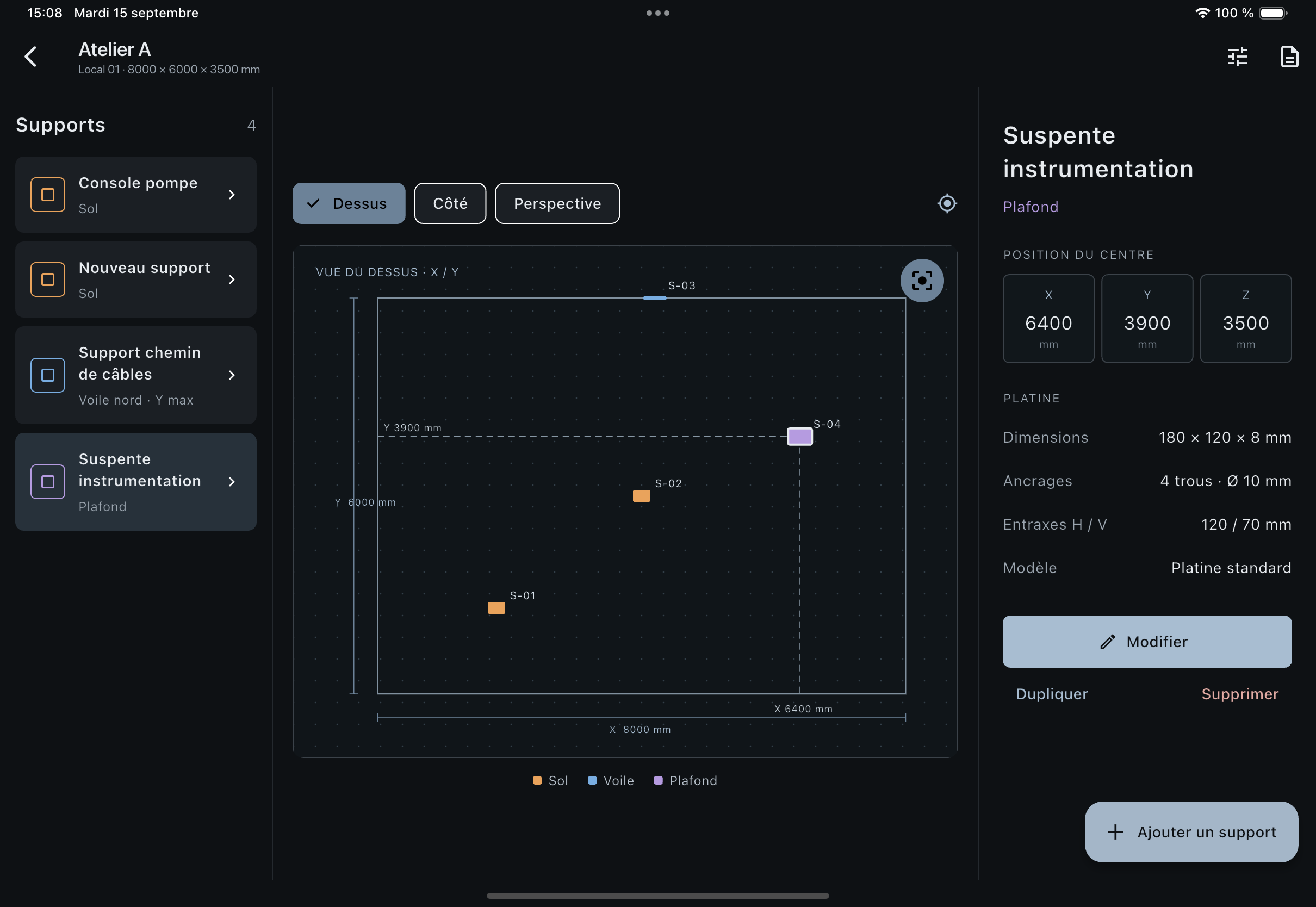Select the Y 3900 mm position field
The image size is (1316, 907).
[1147, 319]
